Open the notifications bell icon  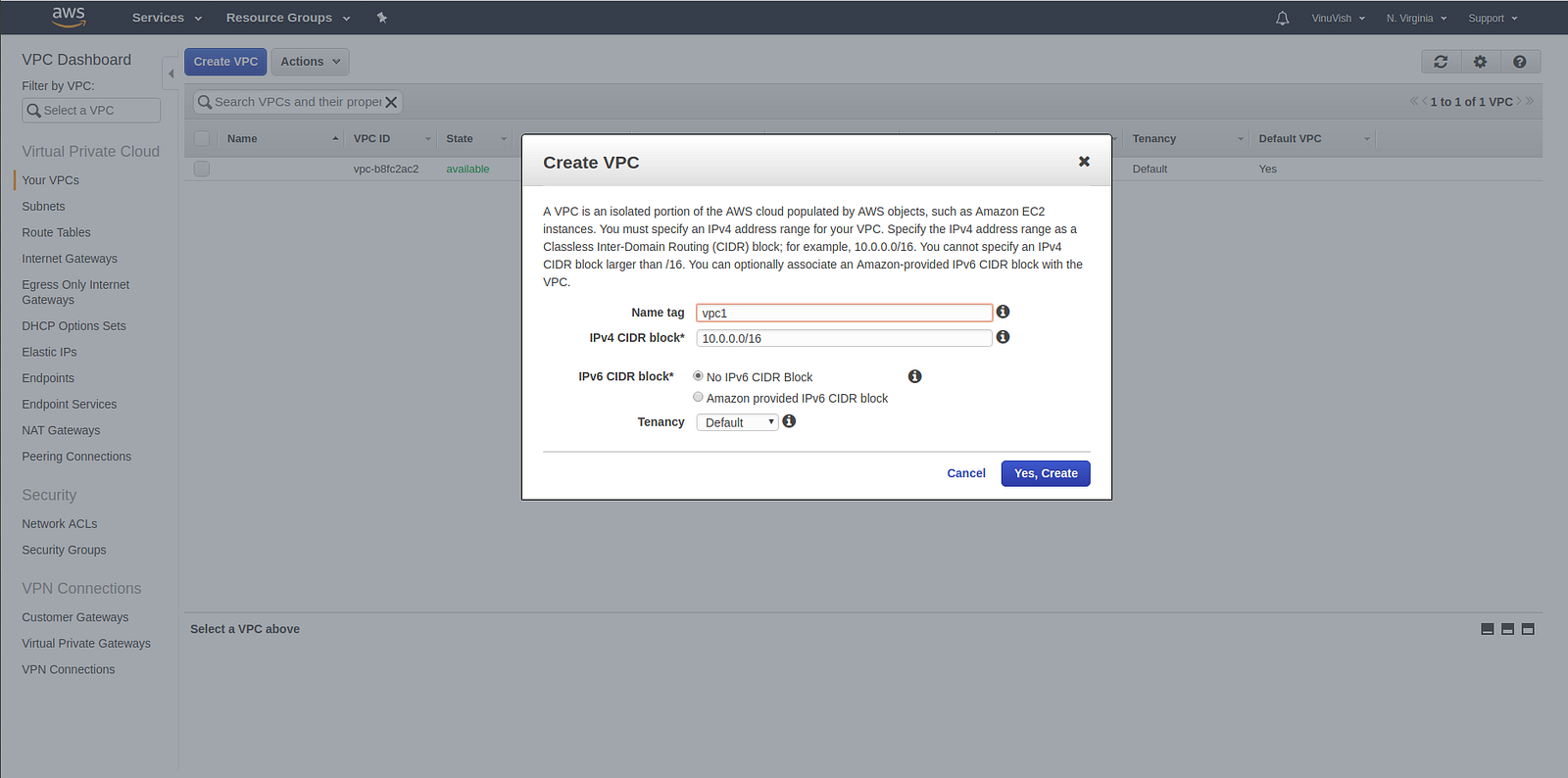[1282, 18]
